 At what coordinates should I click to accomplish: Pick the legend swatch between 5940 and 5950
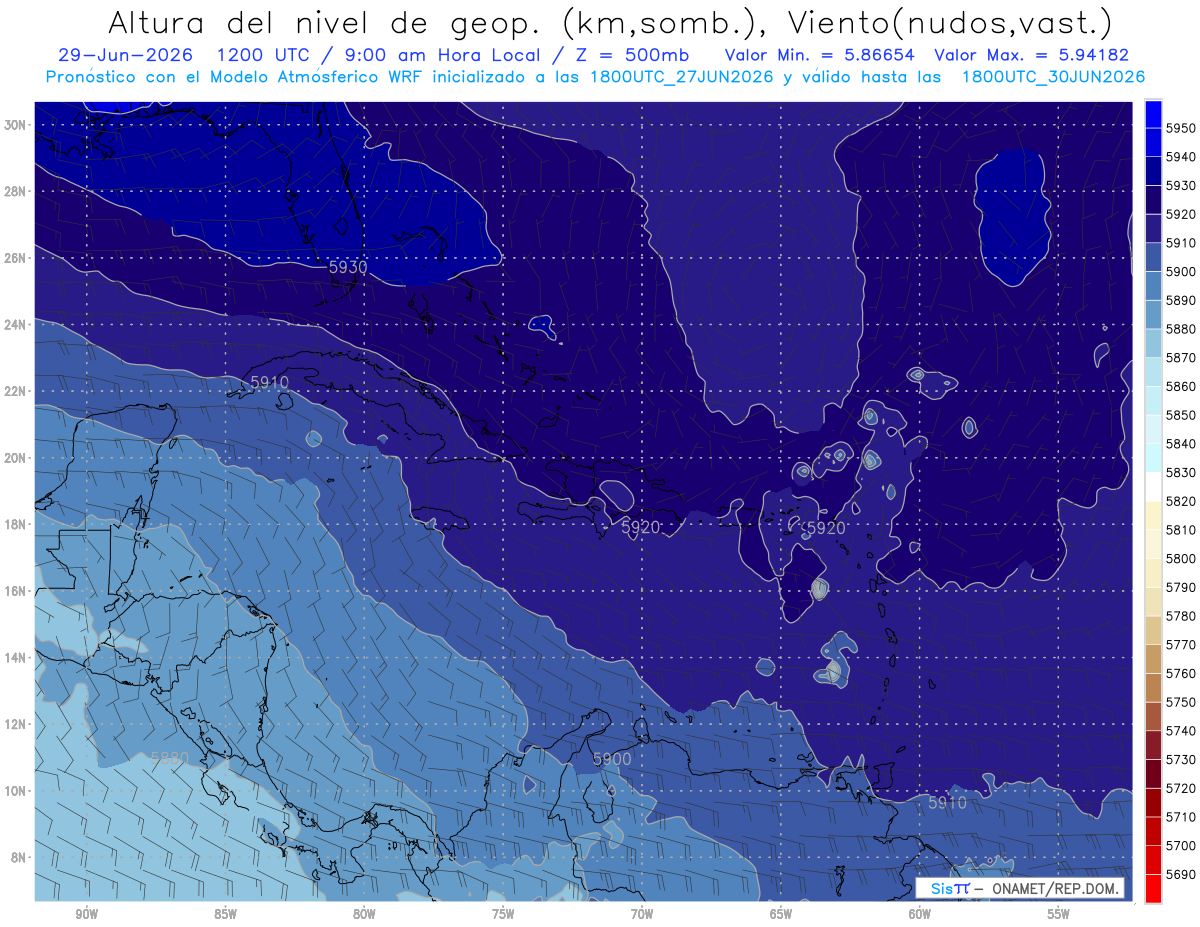[x=1153, y=142]
